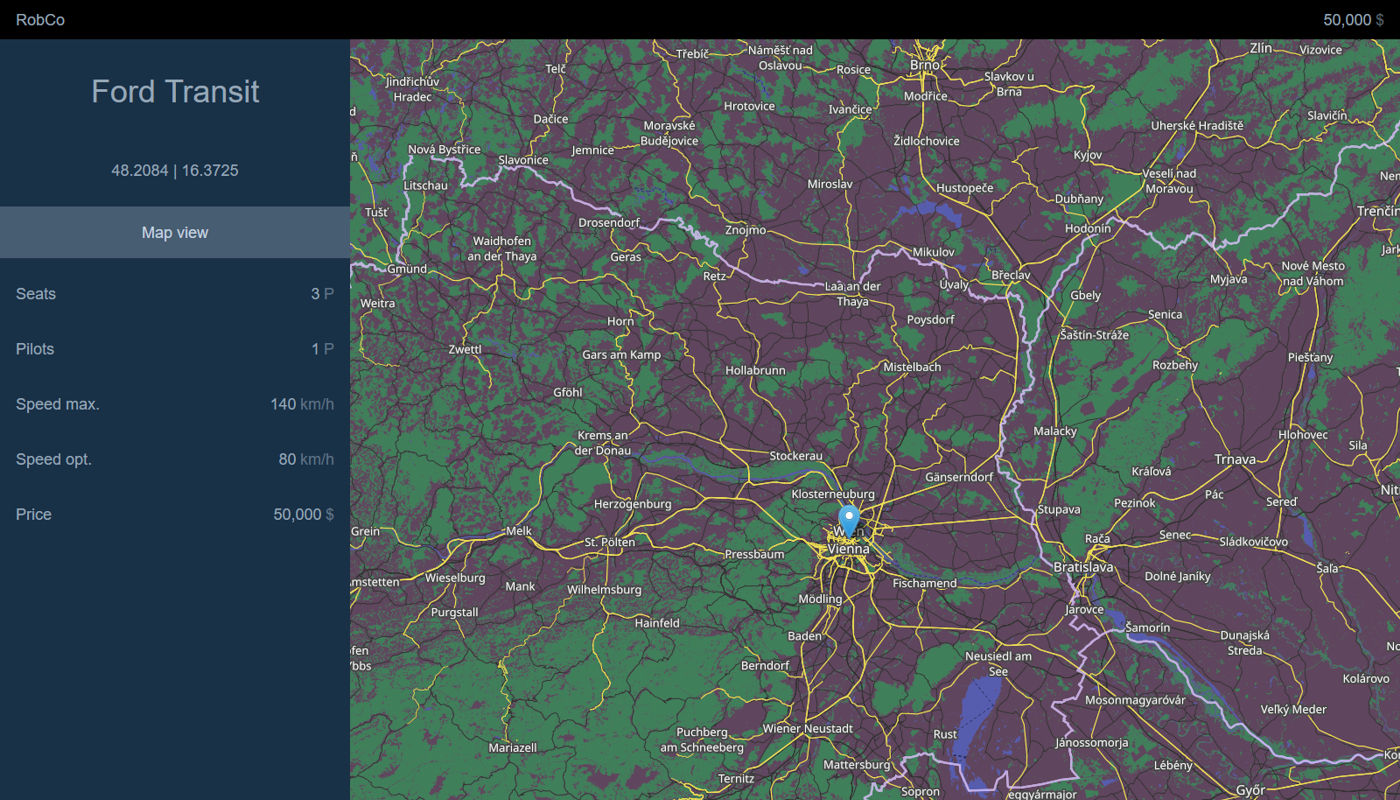
Task: Click the Neusiedl am See map label
Action: 997,664
